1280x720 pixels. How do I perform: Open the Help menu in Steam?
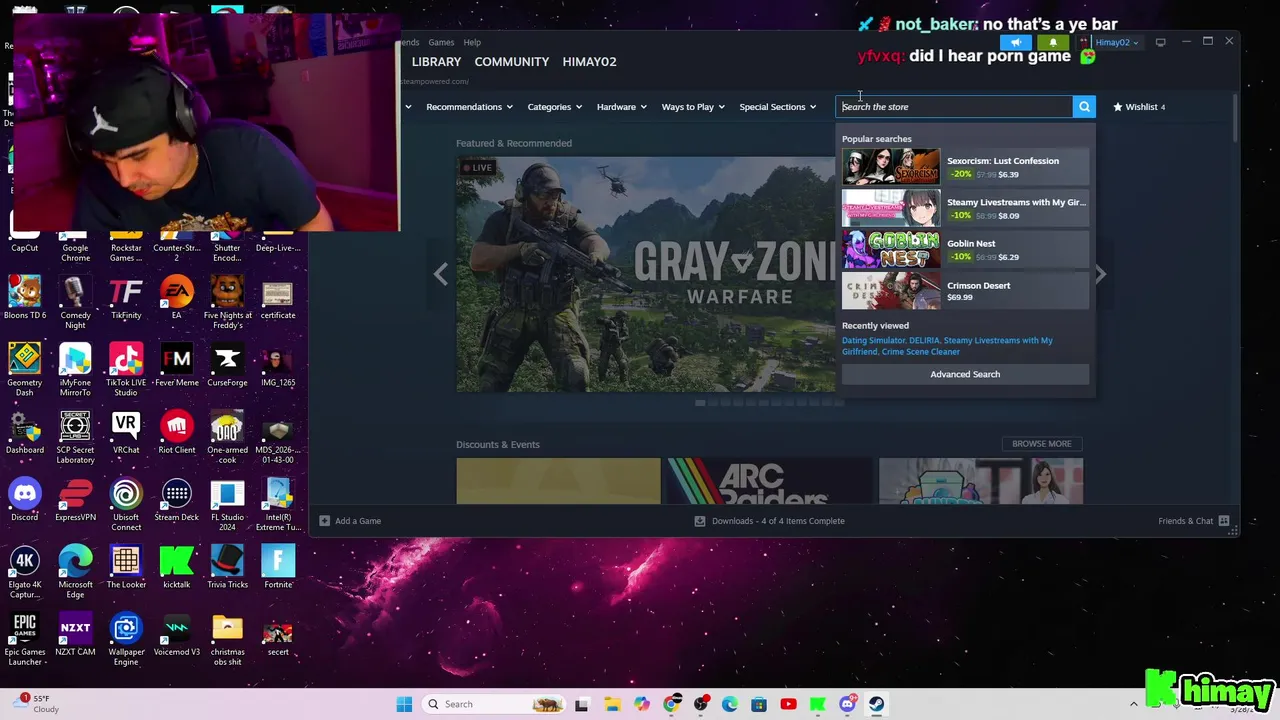tap(472, 42)
